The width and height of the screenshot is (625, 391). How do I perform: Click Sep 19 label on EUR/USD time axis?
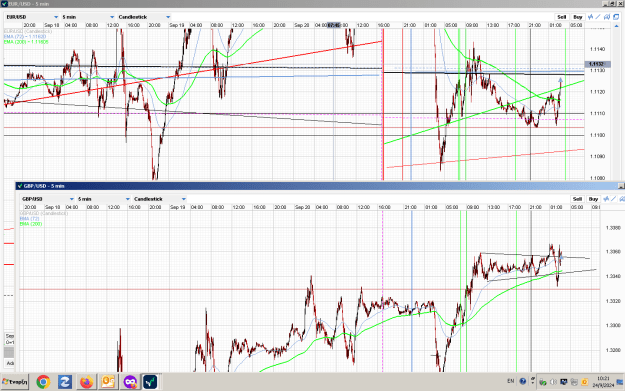(x=177, y=25)
